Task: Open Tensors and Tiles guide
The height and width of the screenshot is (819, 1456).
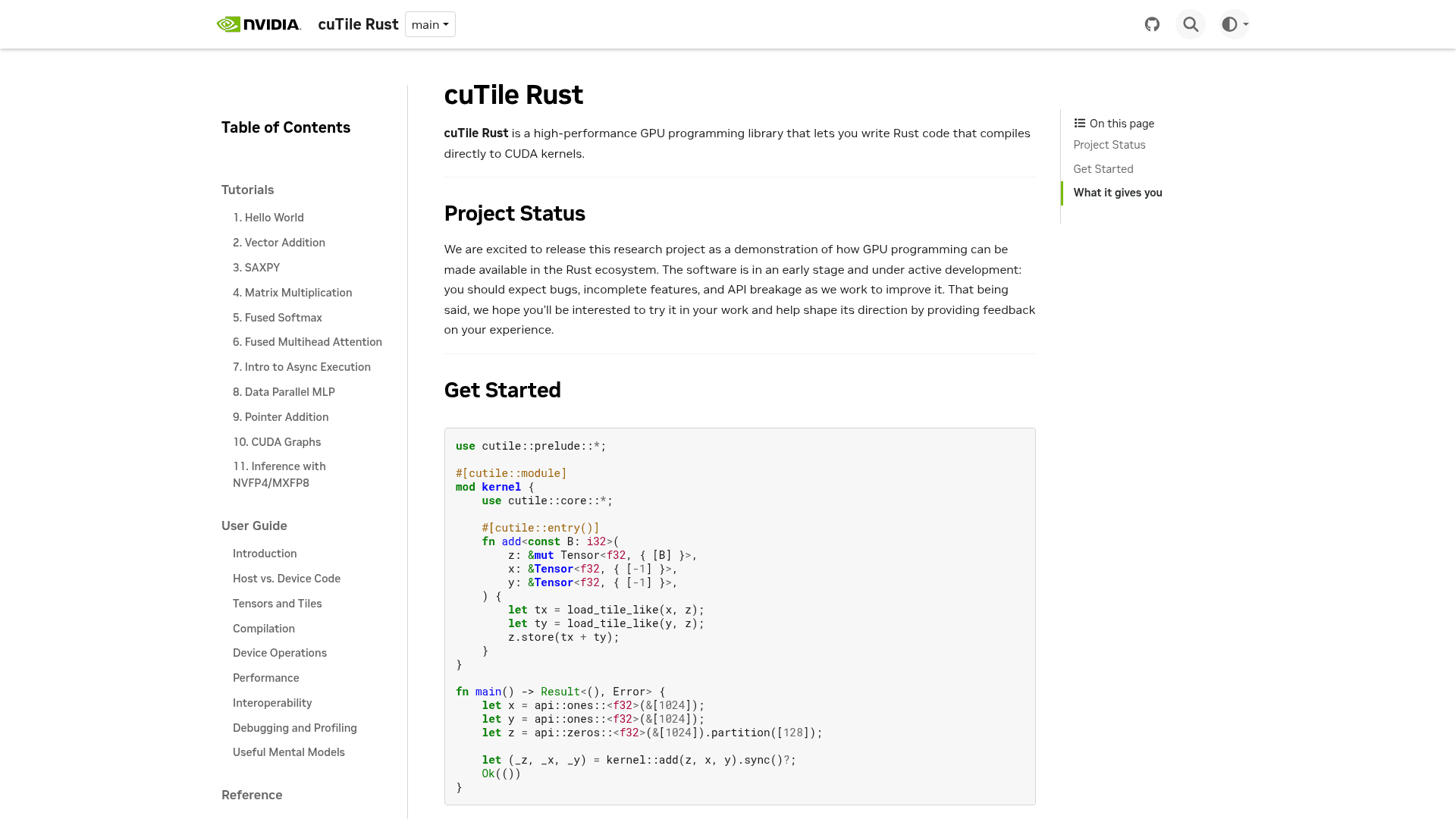Action: tap(278, 604)
